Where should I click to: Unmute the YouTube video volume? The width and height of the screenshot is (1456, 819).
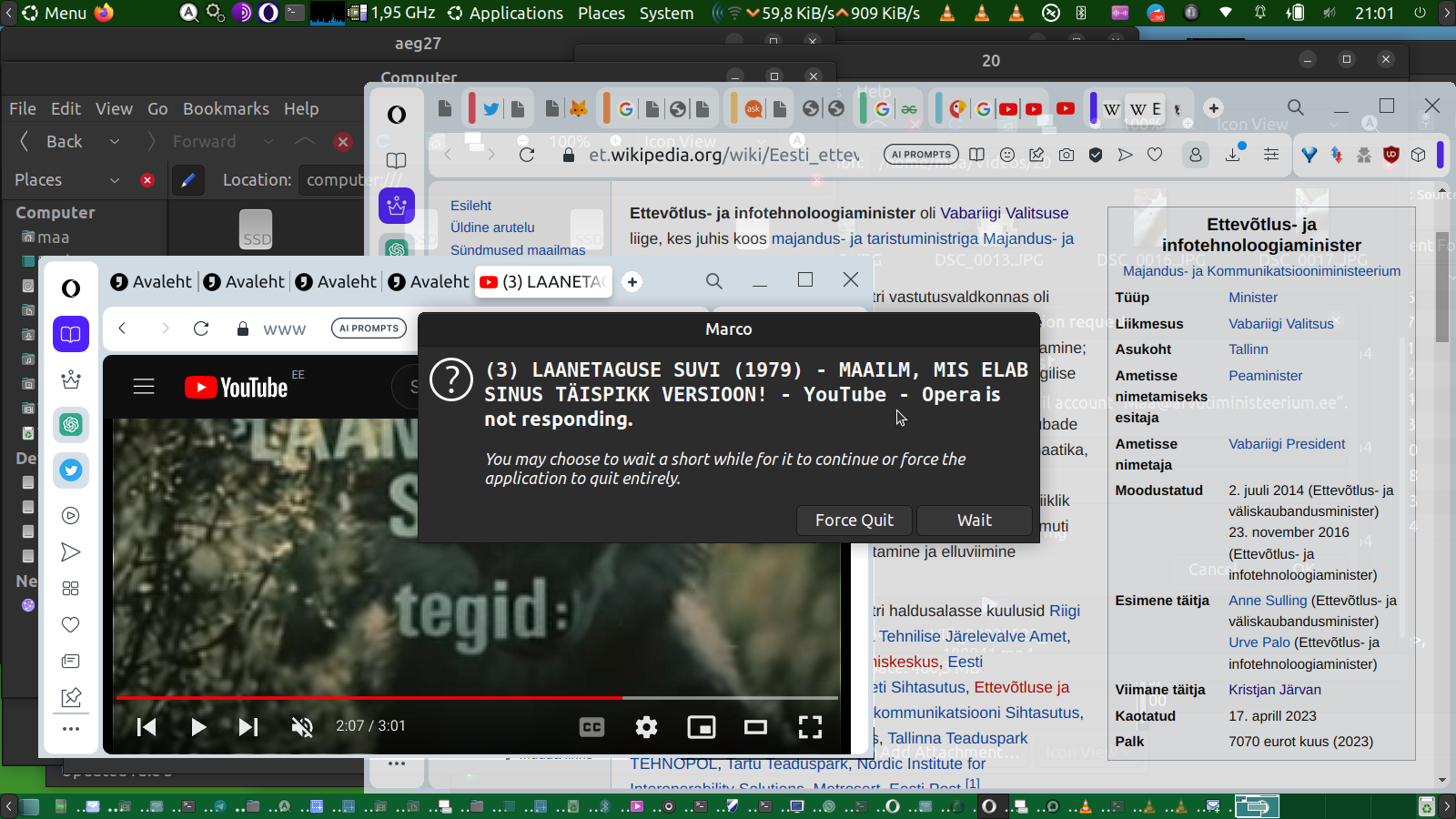pyautogui.click(x=302, y=726)
